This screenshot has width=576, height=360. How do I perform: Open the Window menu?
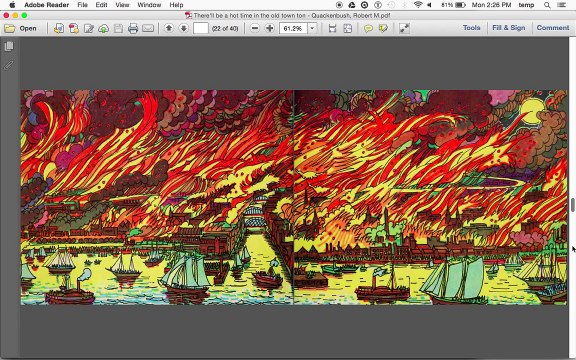(149, 5)
